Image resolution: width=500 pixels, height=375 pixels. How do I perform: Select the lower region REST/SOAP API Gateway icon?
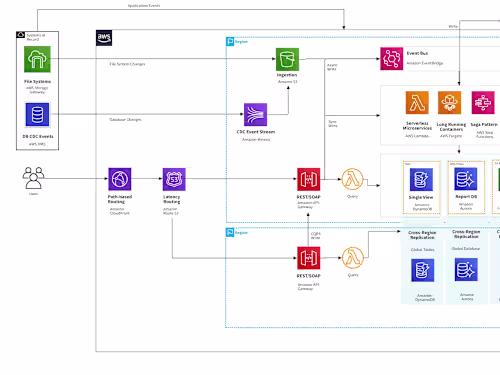pos(309,258)
